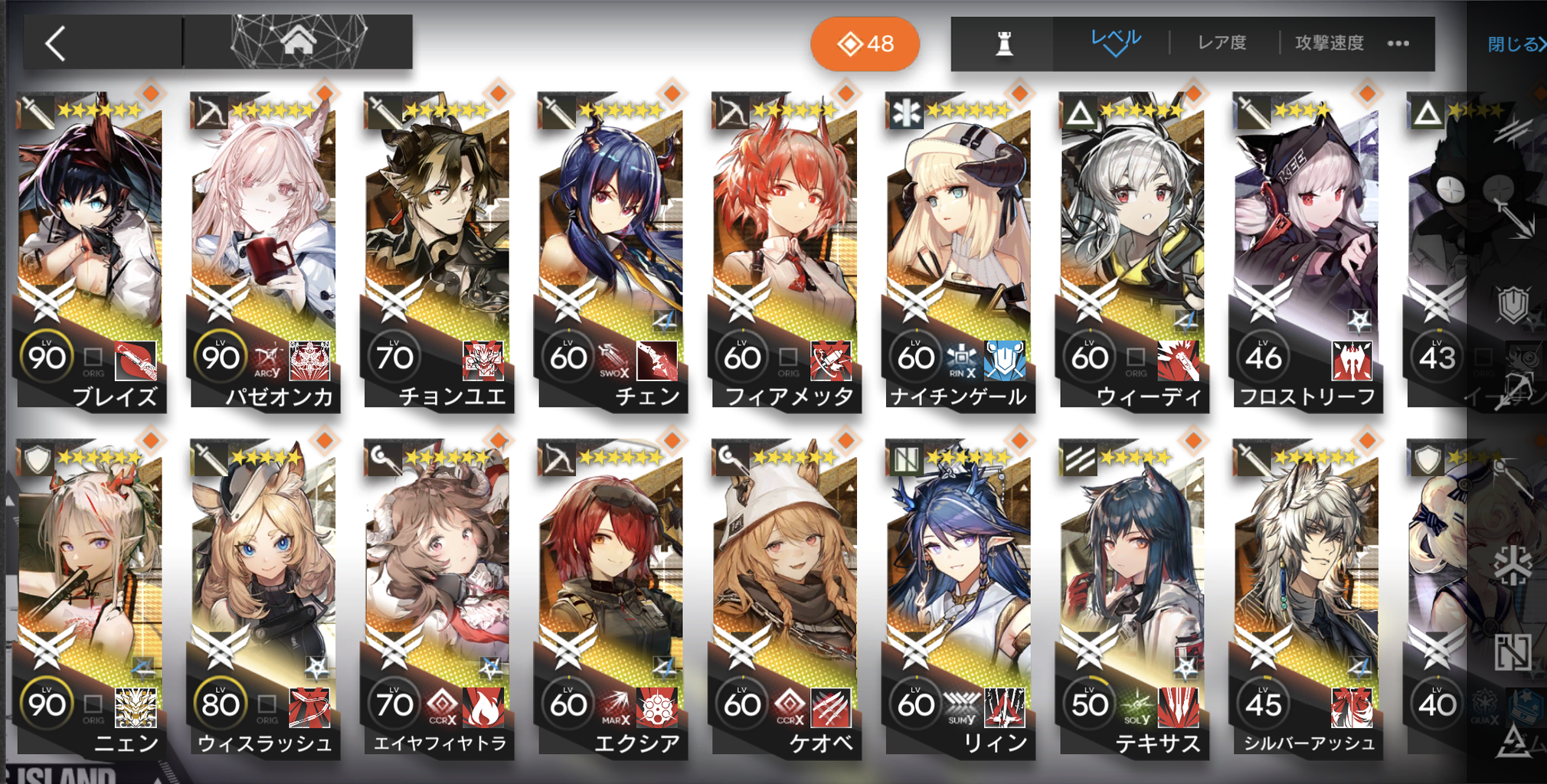Click Eyjafjalla's flame skill icon
This screenshot has width=1547, height=784.
[483, 707]
